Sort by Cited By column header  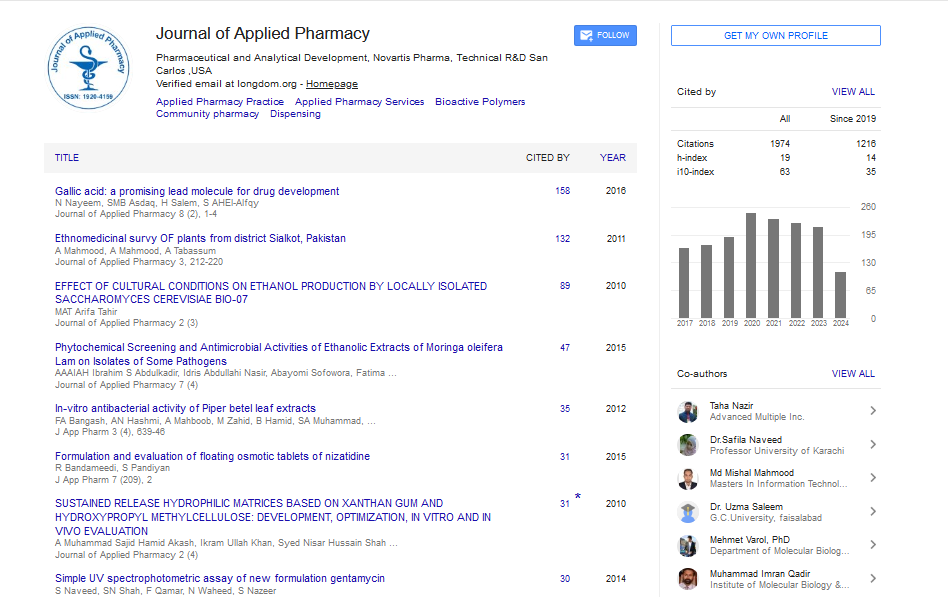(548, 158)
